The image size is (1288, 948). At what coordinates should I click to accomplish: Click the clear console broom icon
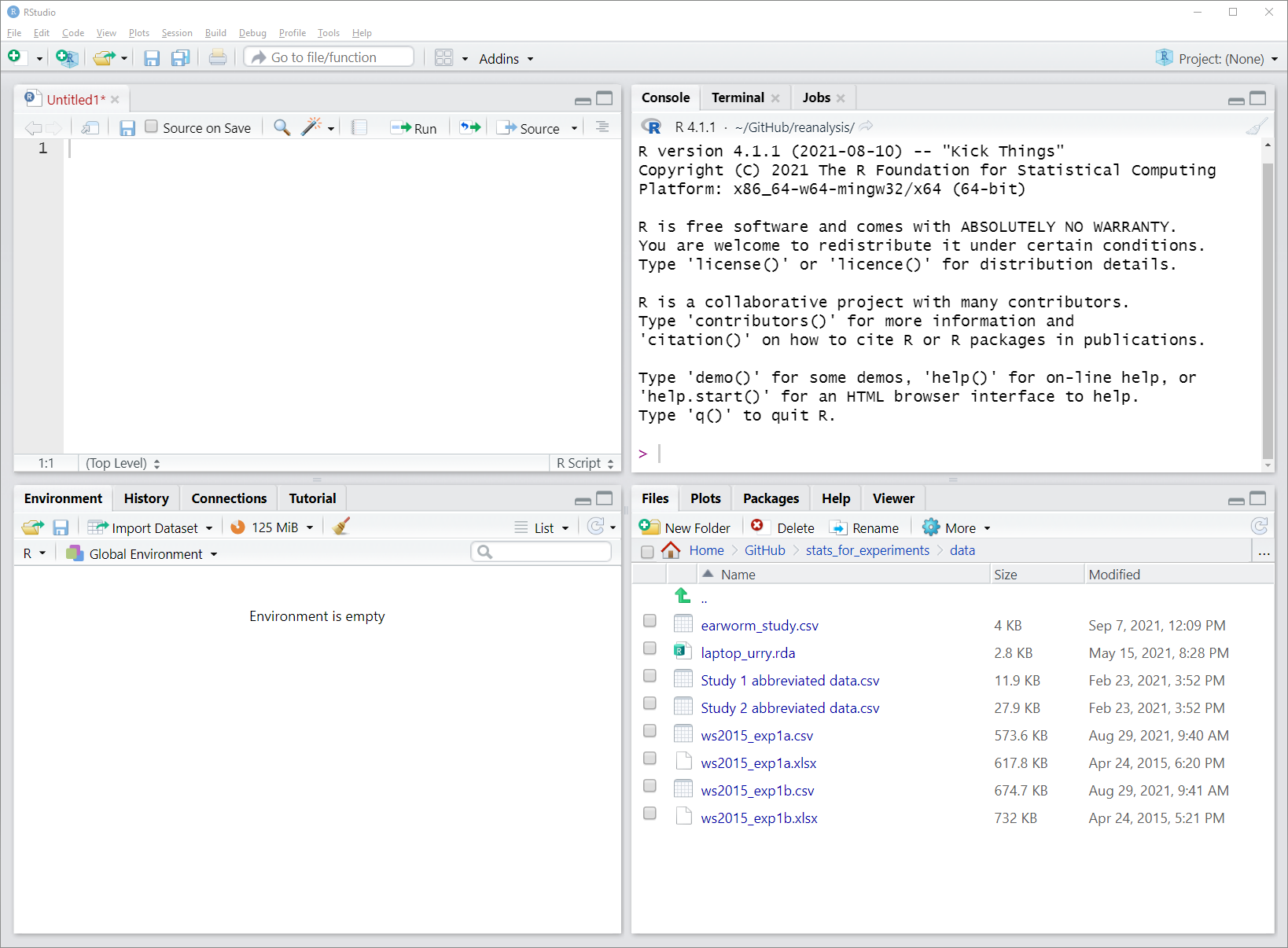pos(1257,127)
